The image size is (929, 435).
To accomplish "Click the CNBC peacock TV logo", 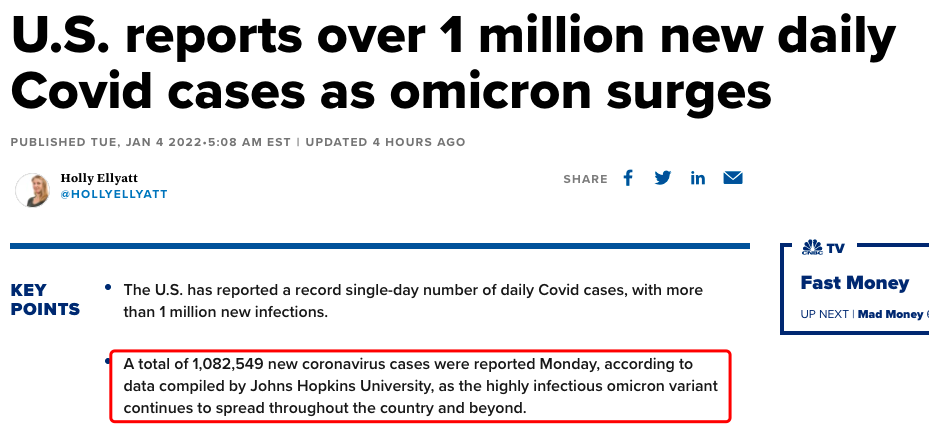I will pos(823,247).
